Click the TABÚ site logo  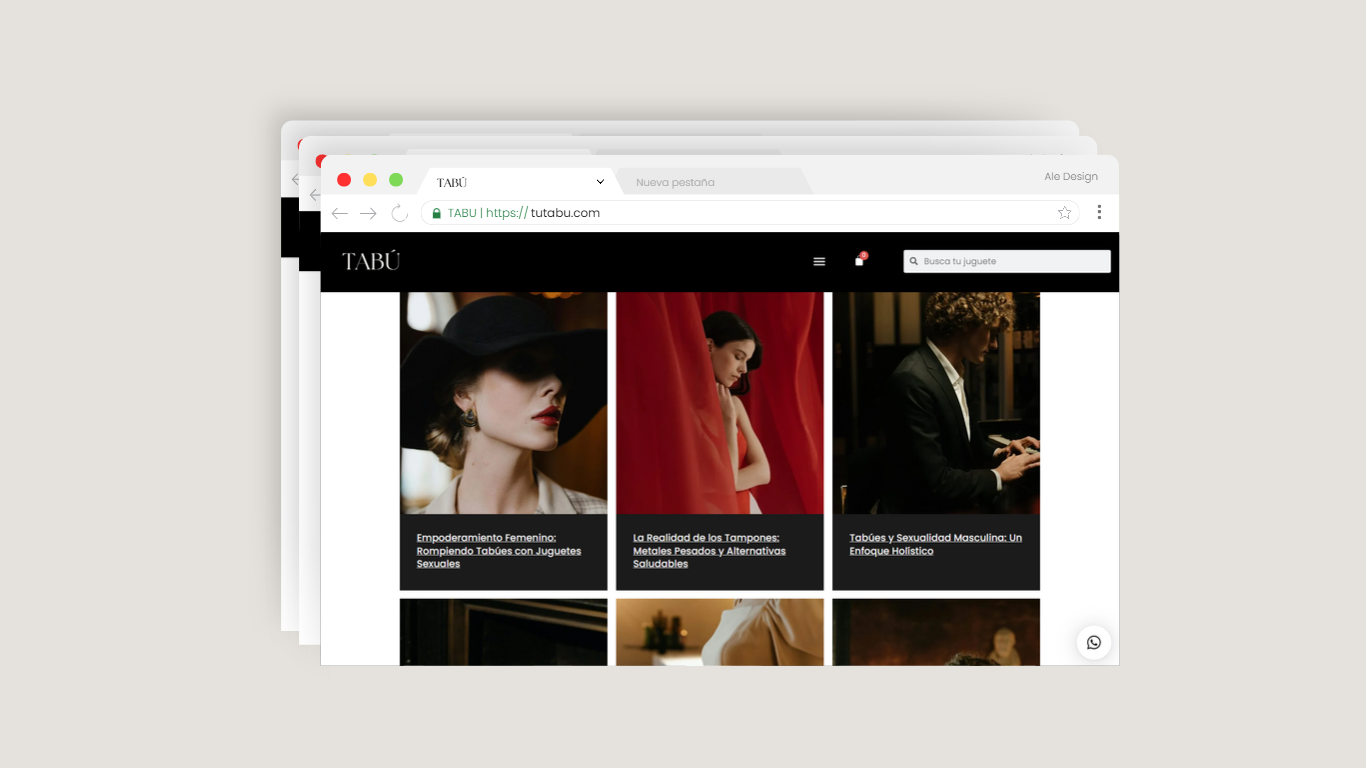coord(371,262)
